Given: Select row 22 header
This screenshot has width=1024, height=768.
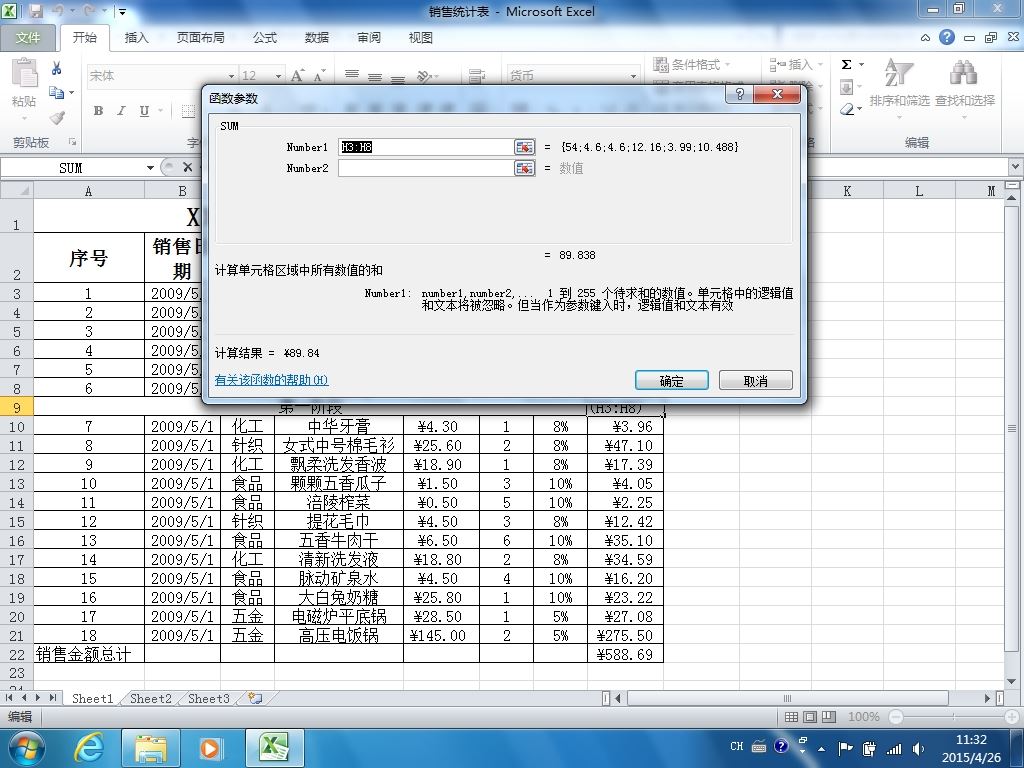Looking at the screenshot, I should pyautogui.click(x=16, y=654).
